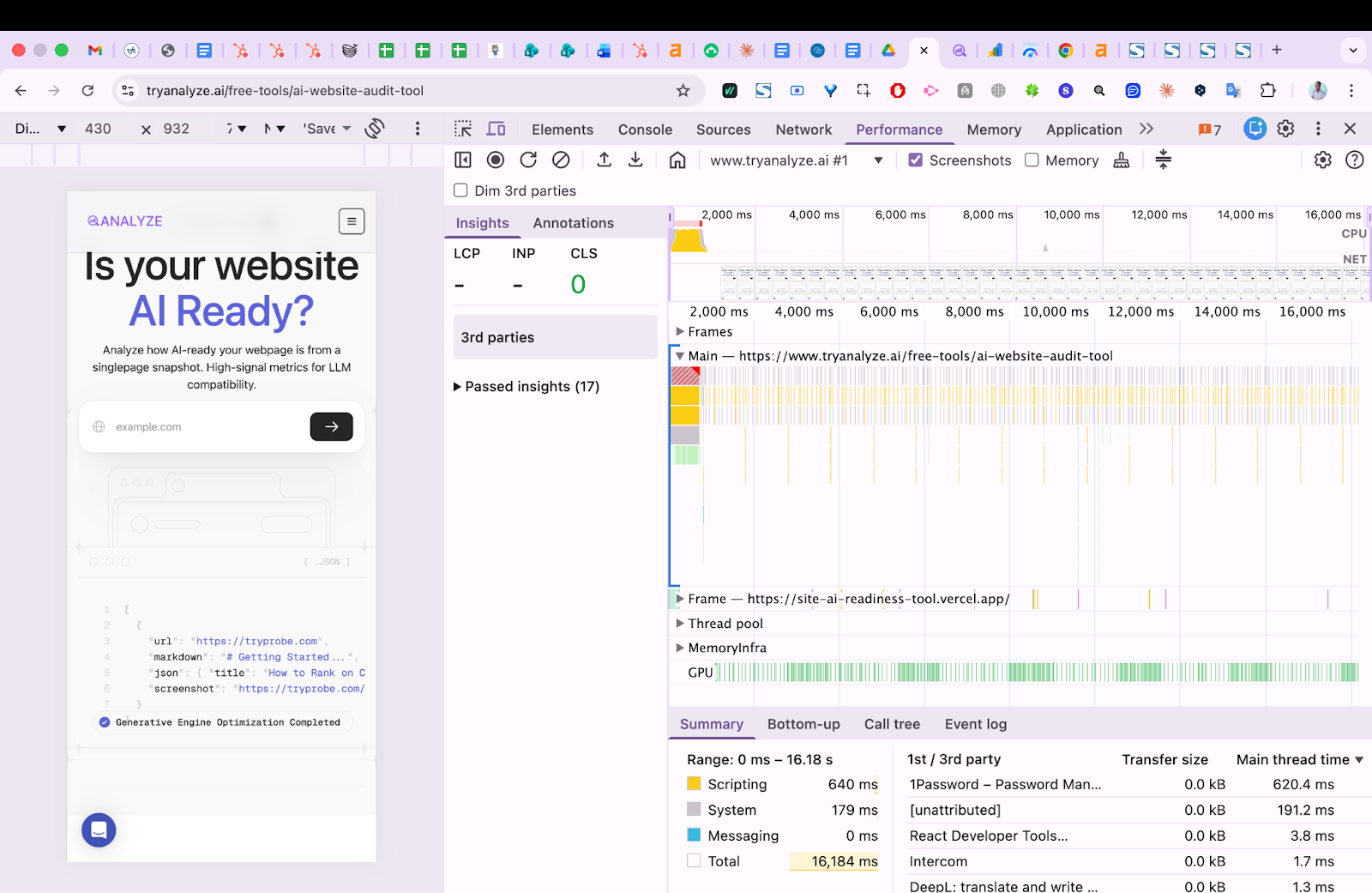Clear the current performance recording
1372x893 pixels.
pos(560,160)
